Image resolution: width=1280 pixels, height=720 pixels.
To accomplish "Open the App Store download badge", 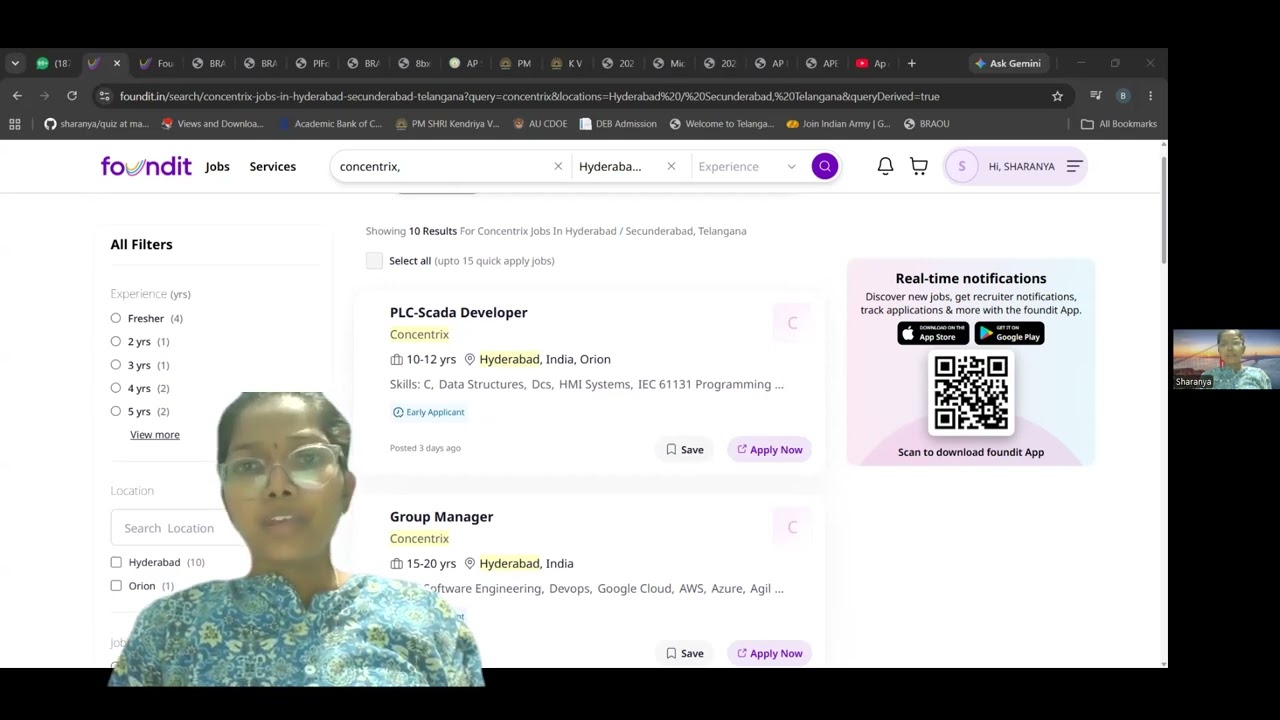I will tap(933, 333).
